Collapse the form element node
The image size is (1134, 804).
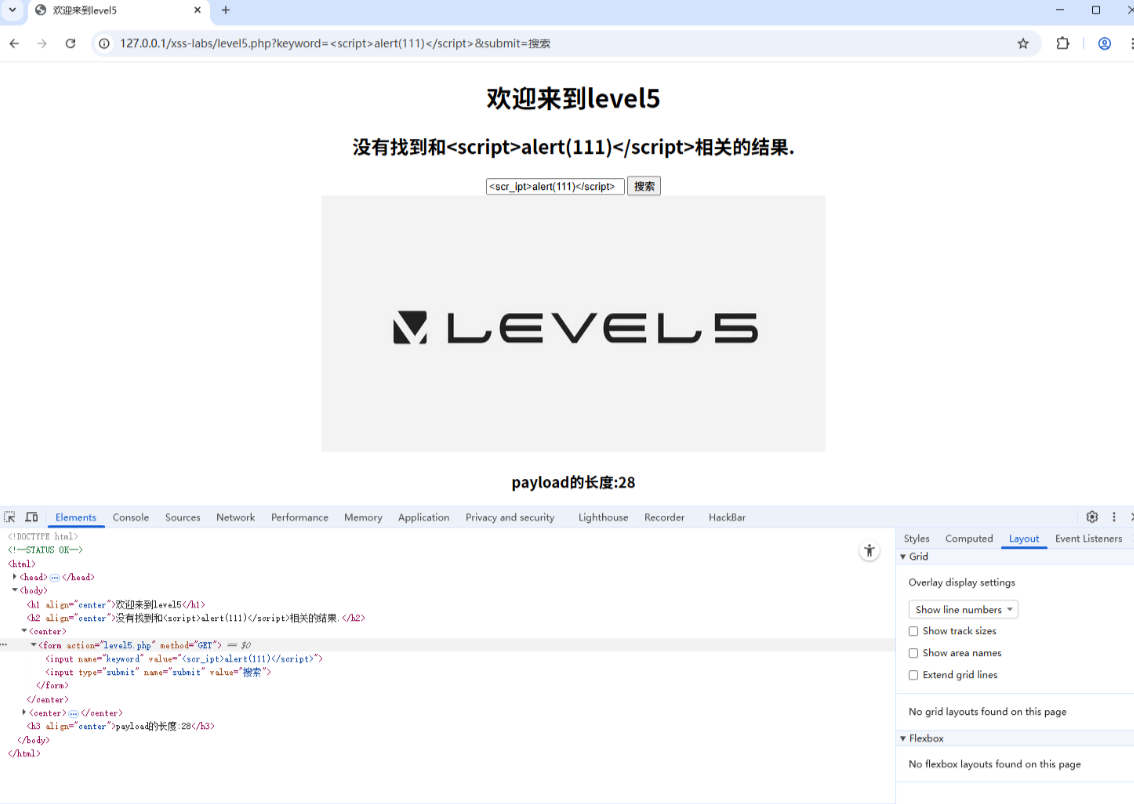[x=33, y=645]
